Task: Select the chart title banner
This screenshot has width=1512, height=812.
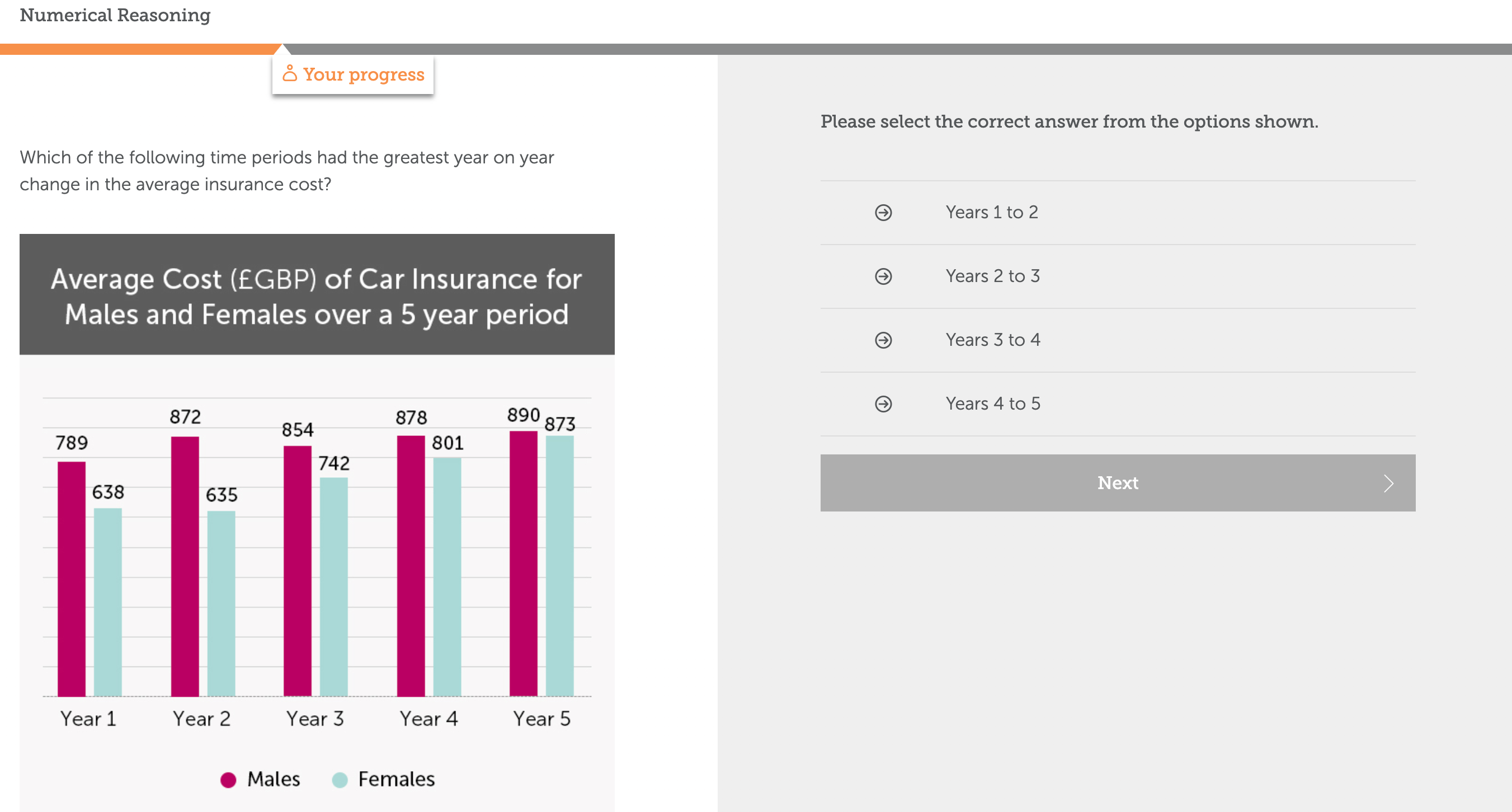Action: (317, 294)
